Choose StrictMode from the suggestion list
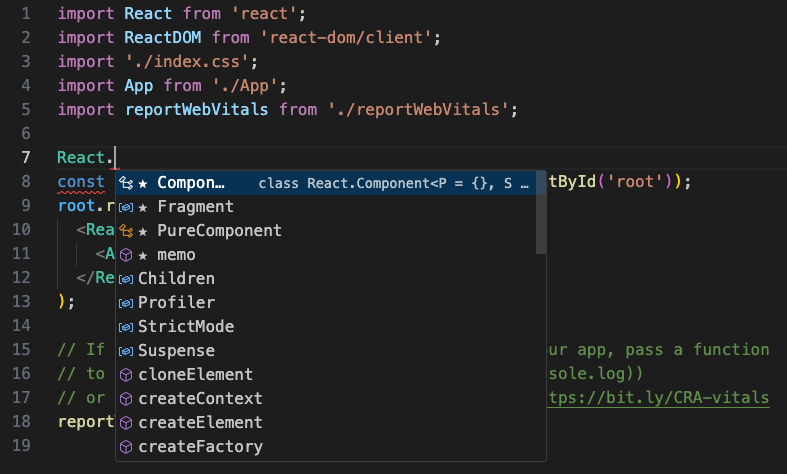Image resolution: width=787 pixels, height=474 pixels. click(x=186, y=327)
